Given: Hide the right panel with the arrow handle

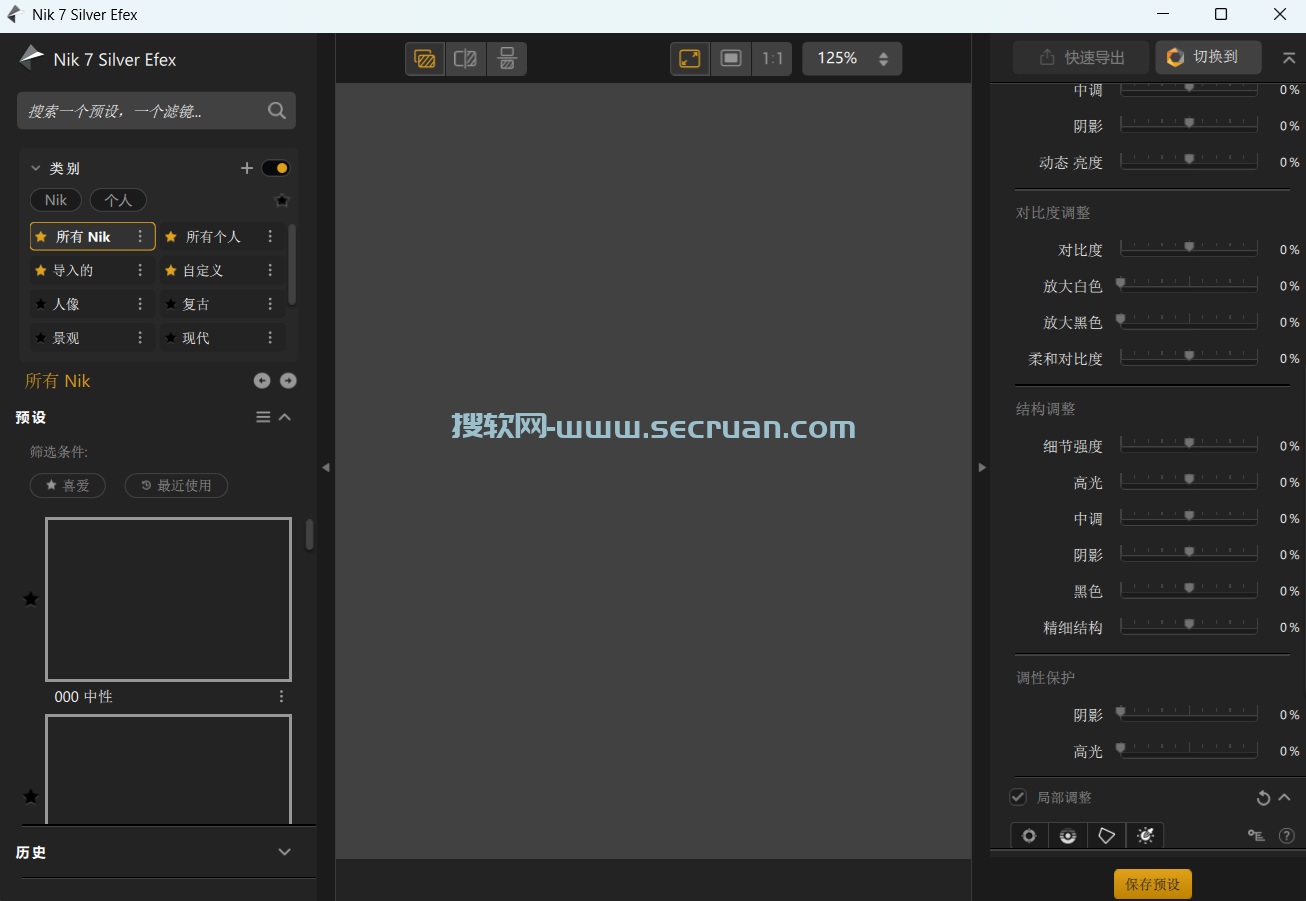Looking at the screenshot, I should [981, 467].
